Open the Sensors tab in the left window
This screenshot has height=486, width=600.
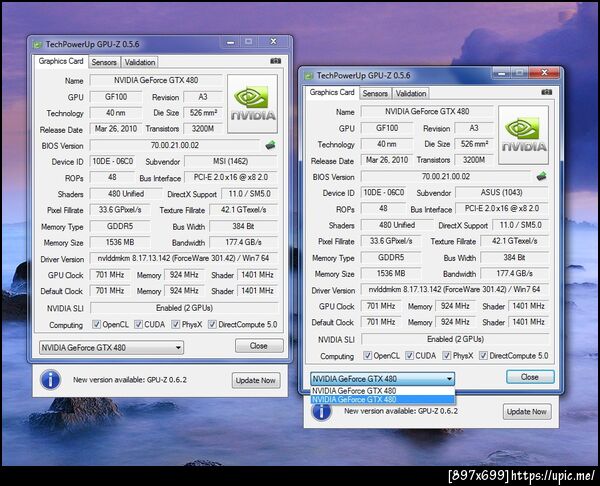tap(104, 62)
